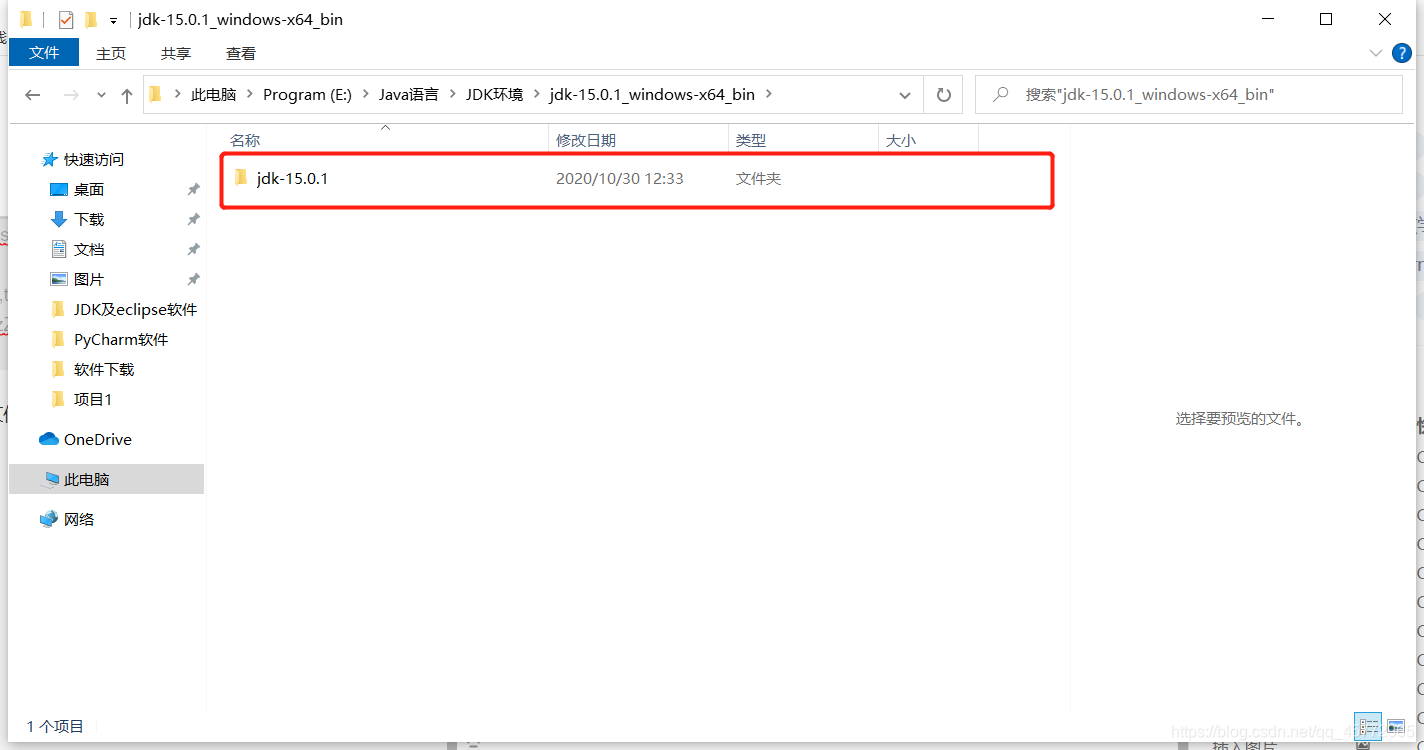Open the quick access toolbar customize dropdown
This screenshot has height=750, width=1424.
(114, 20)
